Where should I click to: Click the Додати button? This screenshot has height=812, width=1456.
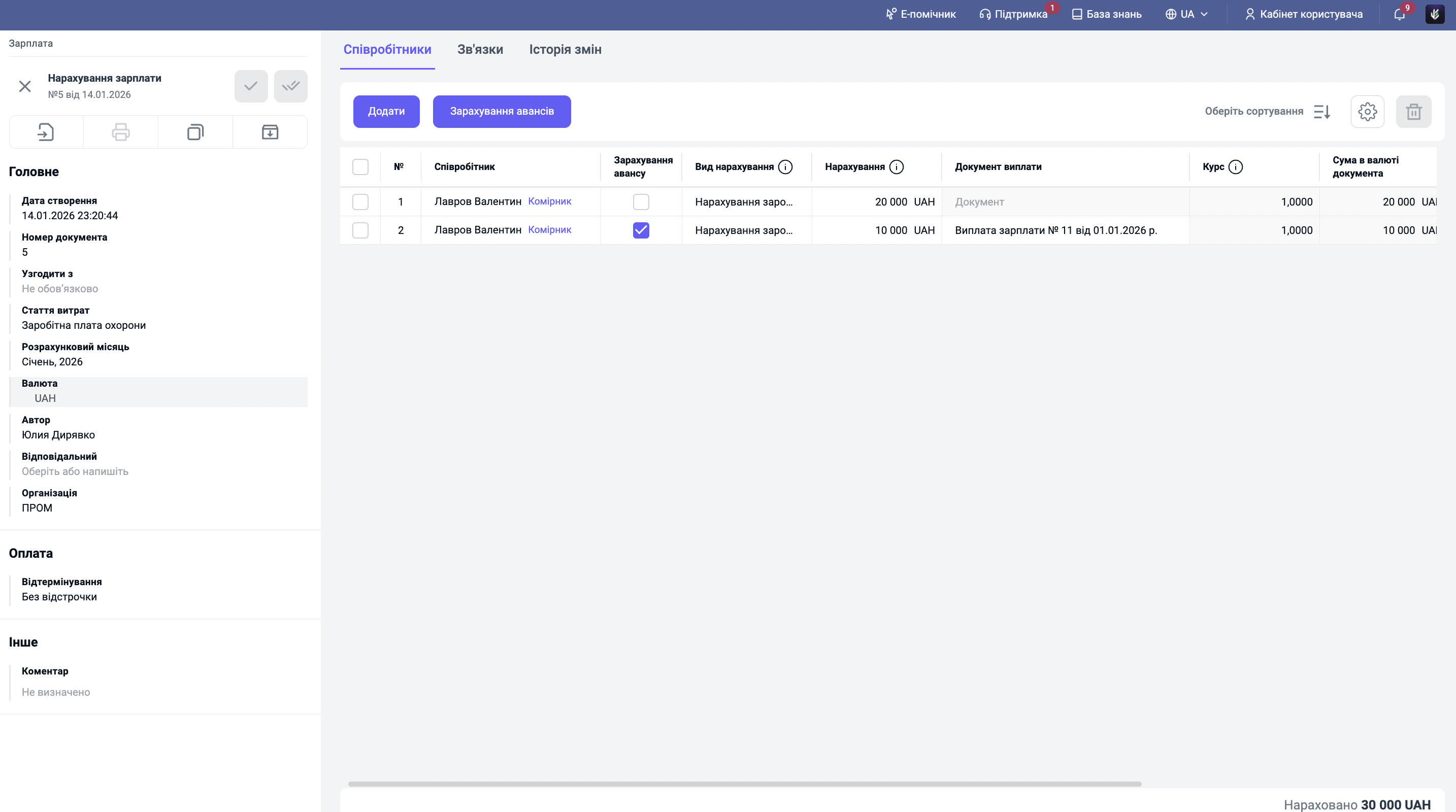[x=386, y=111]
